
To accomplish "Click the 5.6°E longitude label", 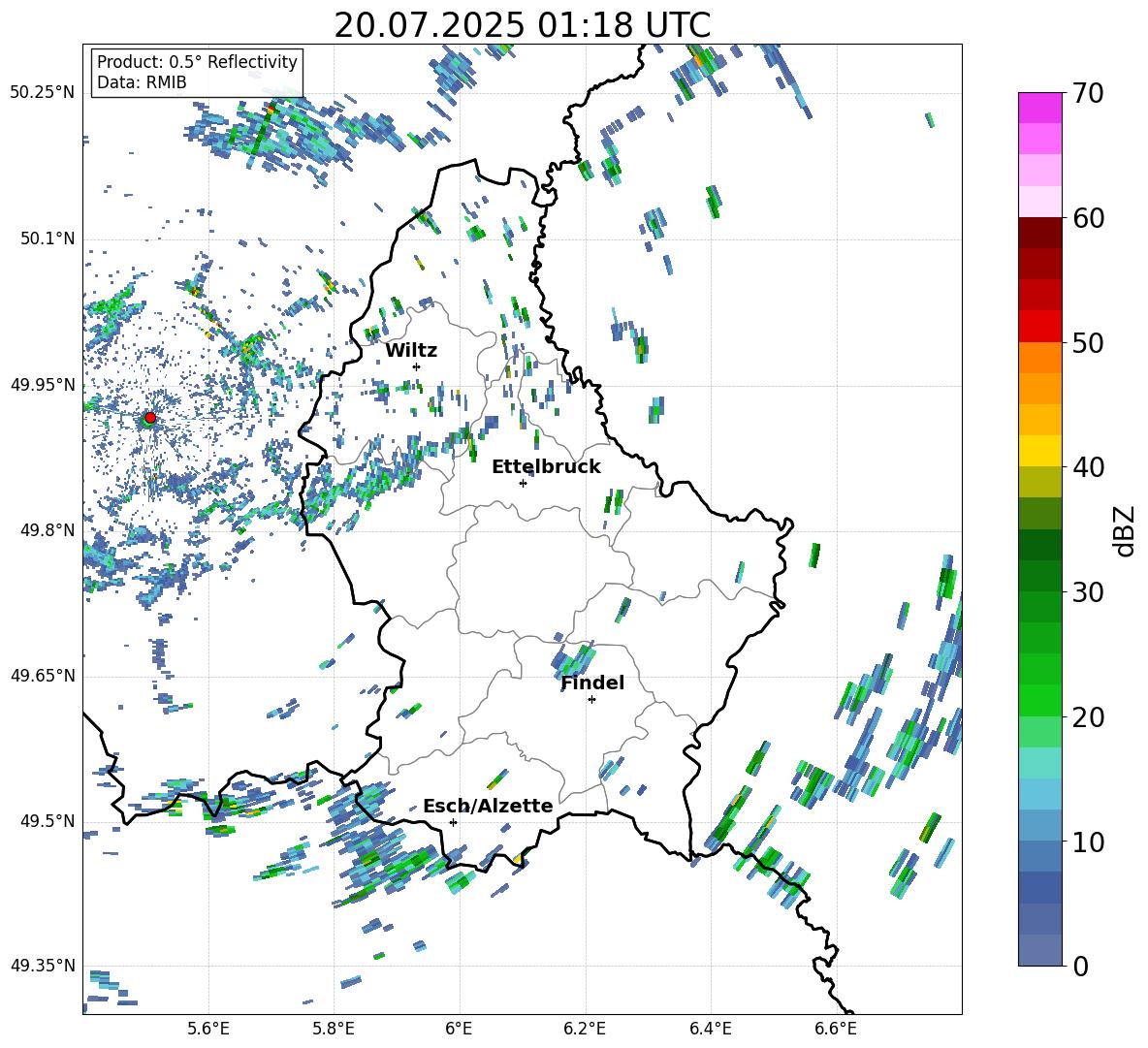I will pos(208,1029).
